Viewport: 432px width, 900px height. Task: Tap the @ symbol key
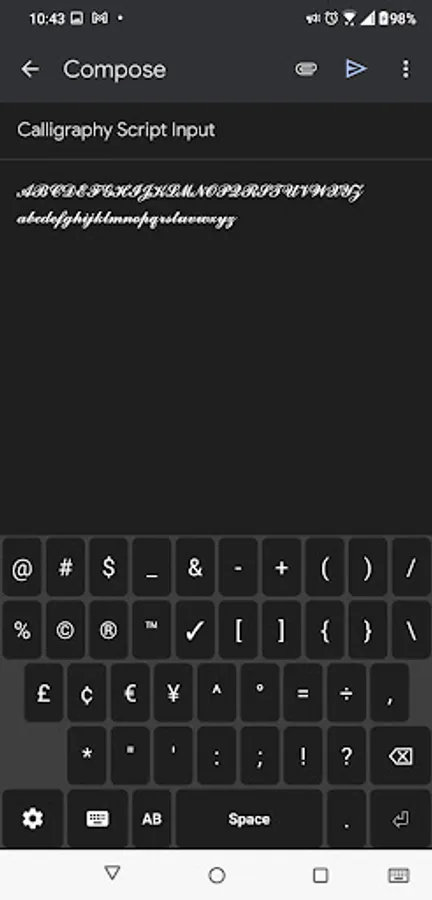tap(22, 568)
